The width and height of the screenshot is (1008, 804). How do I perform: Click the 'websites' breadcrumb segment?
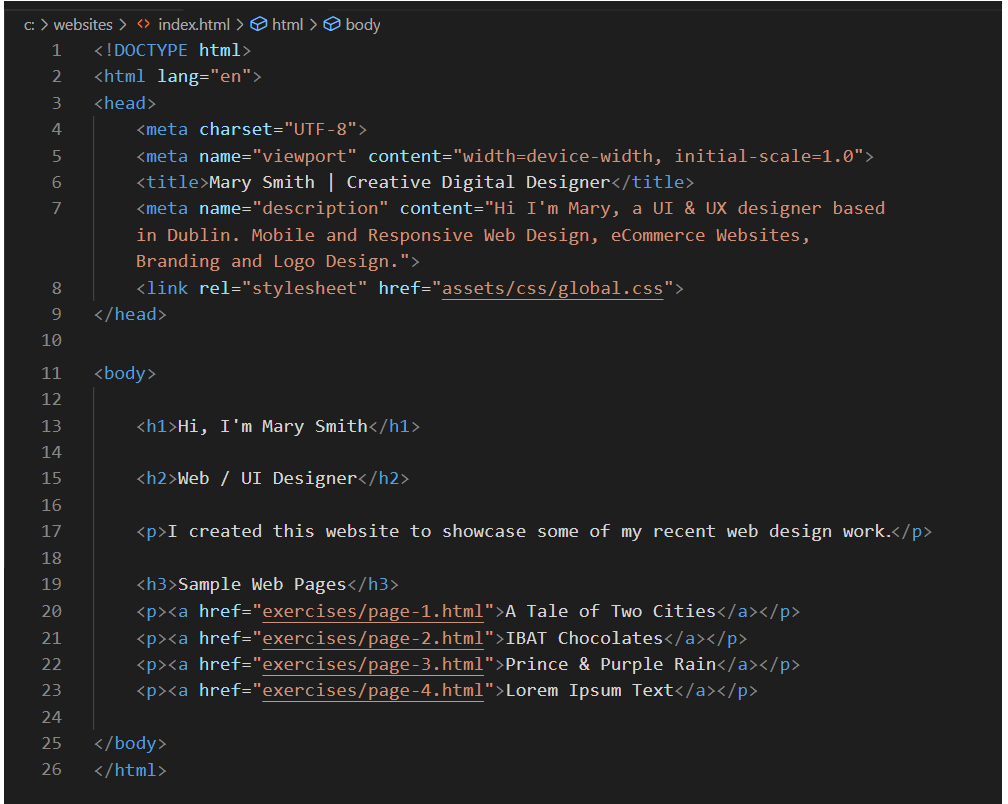[x=83, y=25]
